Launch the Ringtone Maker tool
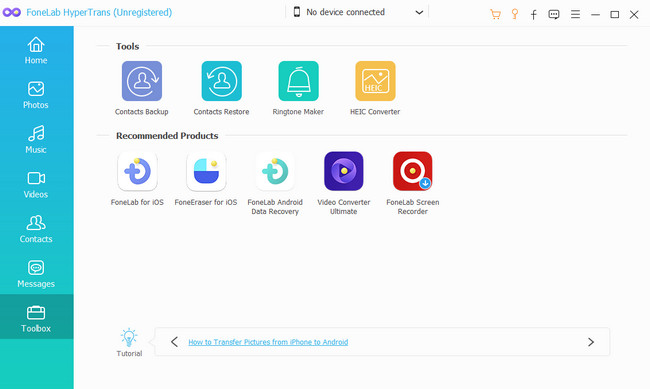 298,81
